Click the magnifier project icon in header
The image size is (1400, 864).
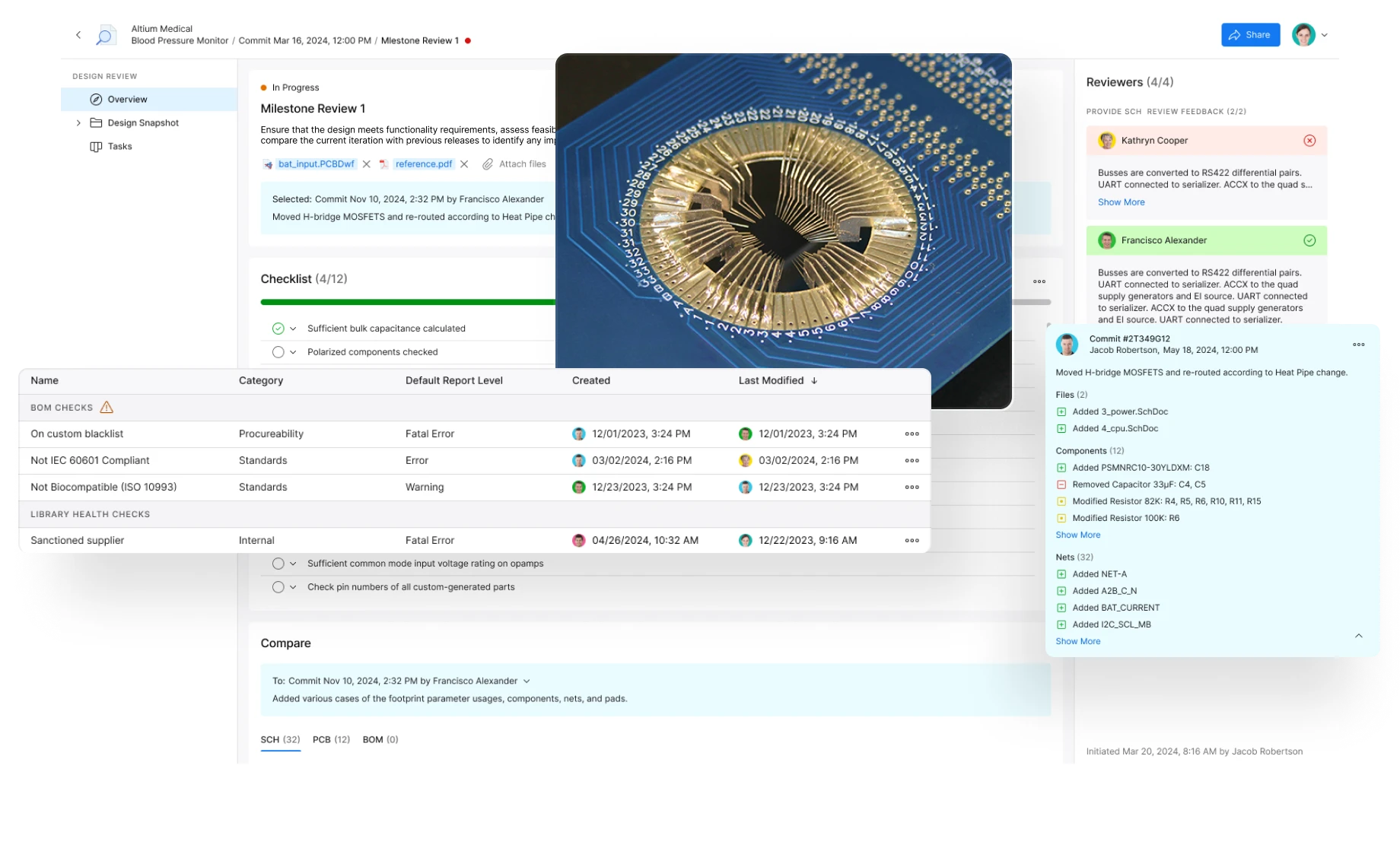[105, 35]
